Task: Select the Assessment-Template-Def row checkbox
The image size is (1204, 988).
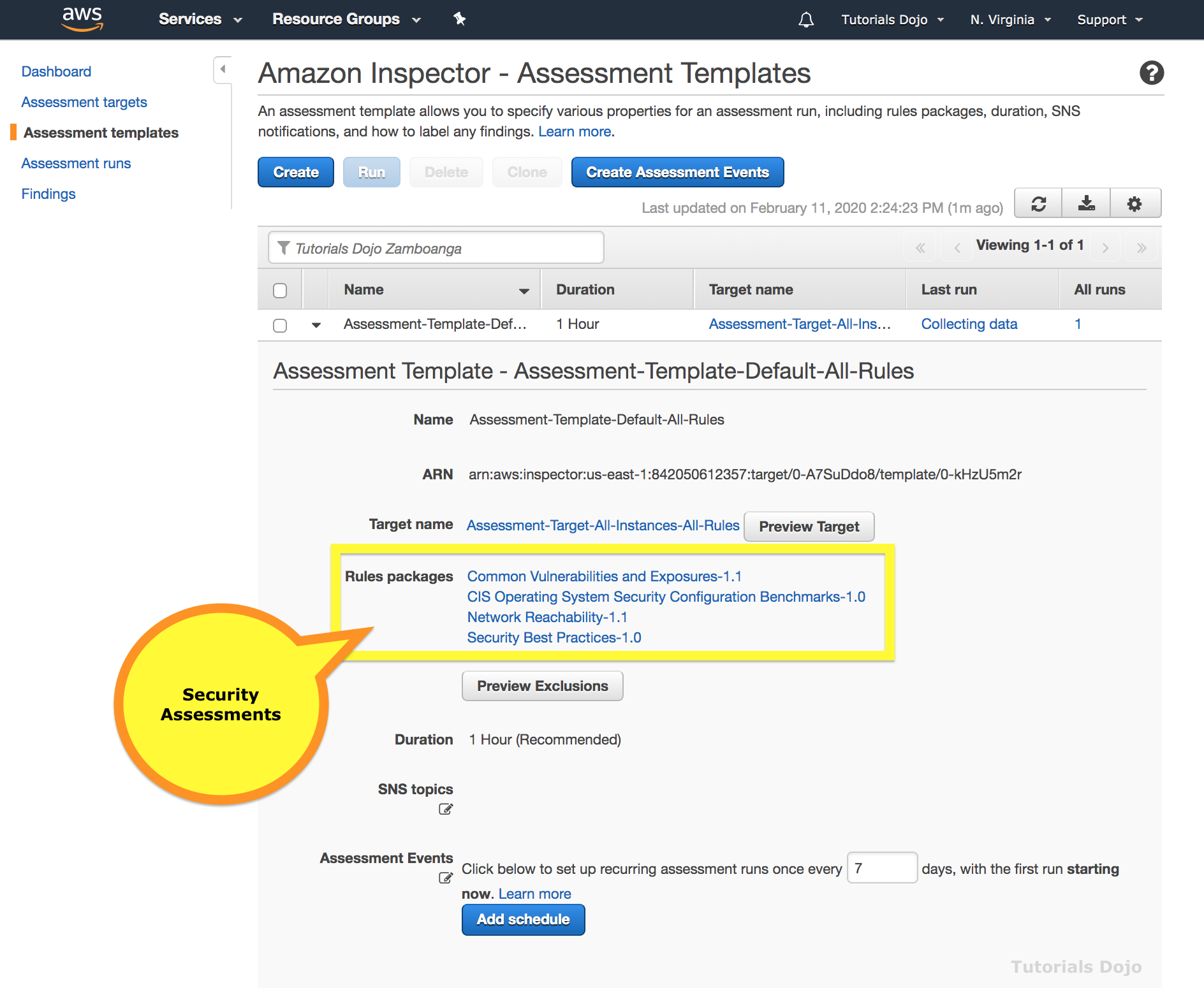Action: pyautogui.click(x=280, y=325)
